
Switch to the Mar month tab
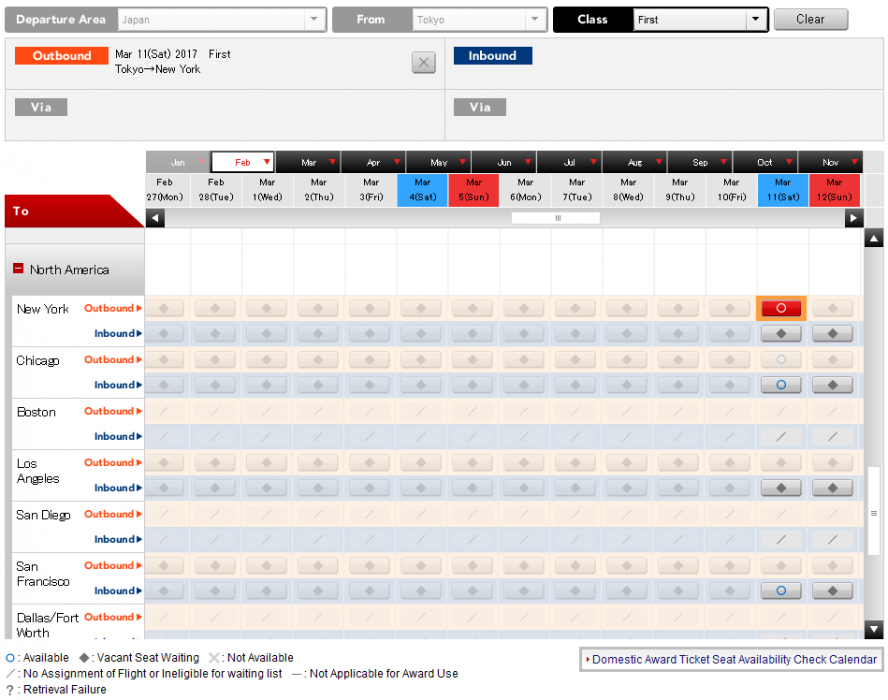coord(308,162)
